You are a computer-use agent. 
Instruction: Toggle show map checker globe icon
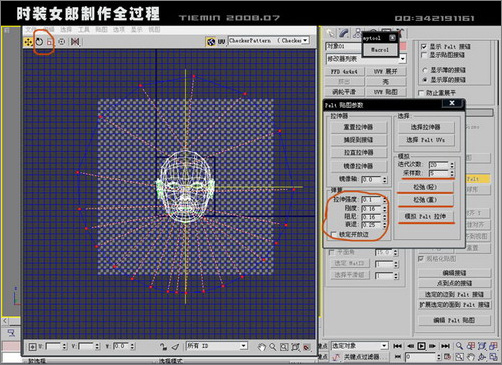211,42
